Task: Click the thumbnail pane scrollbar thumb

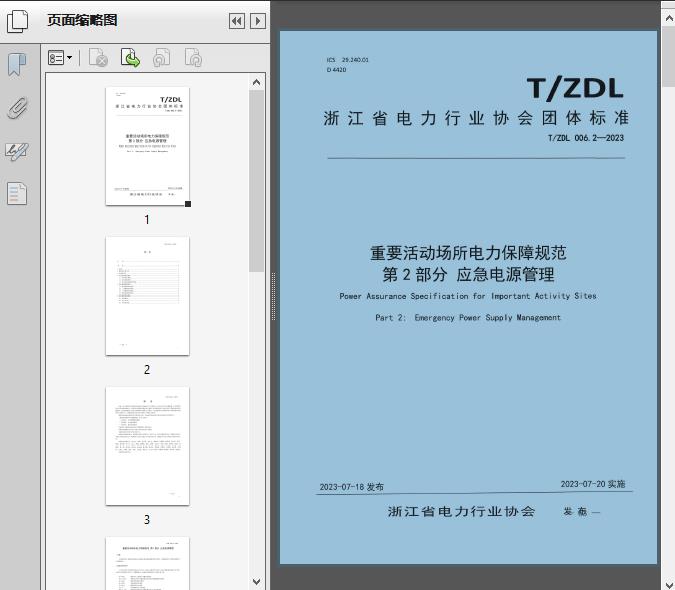Action: point(257,181)
